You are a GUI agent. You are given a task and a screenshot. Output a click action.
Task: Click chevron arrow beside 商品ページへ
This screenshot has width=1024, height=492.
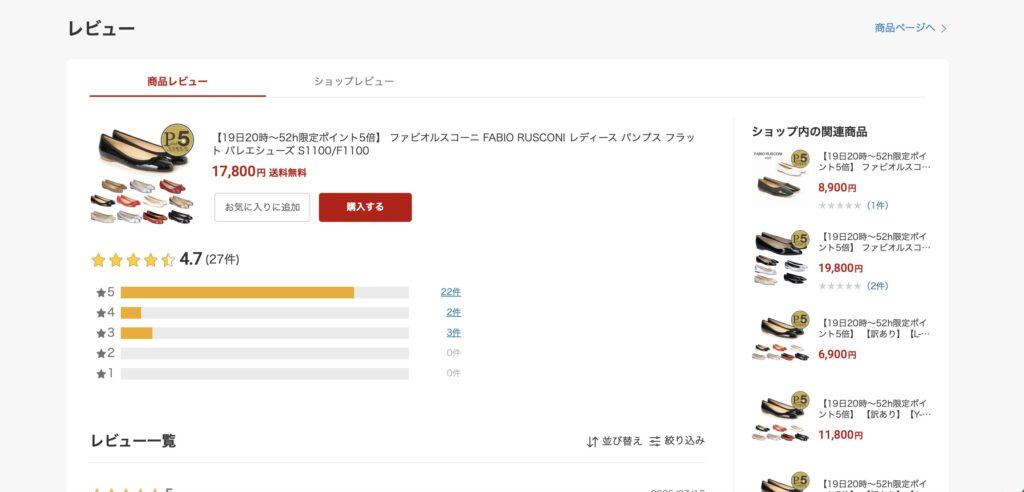click(943, 28)
